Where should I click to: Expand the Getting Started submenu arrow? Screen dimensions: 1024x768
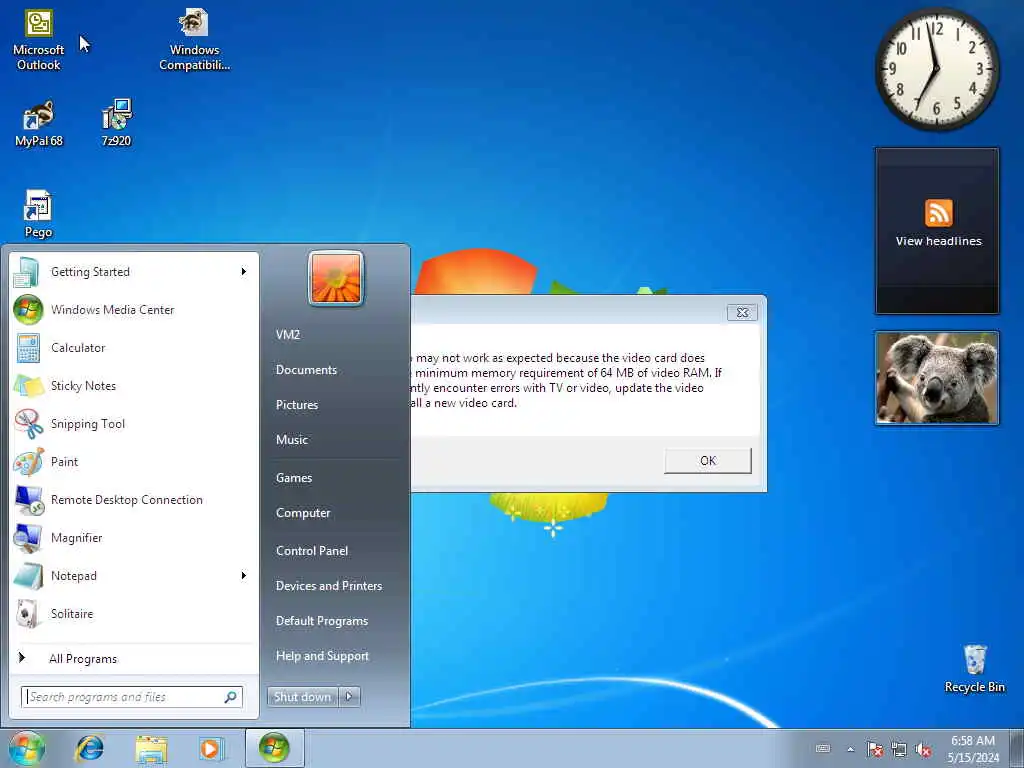pyautogui.click(x=244, y=272)
